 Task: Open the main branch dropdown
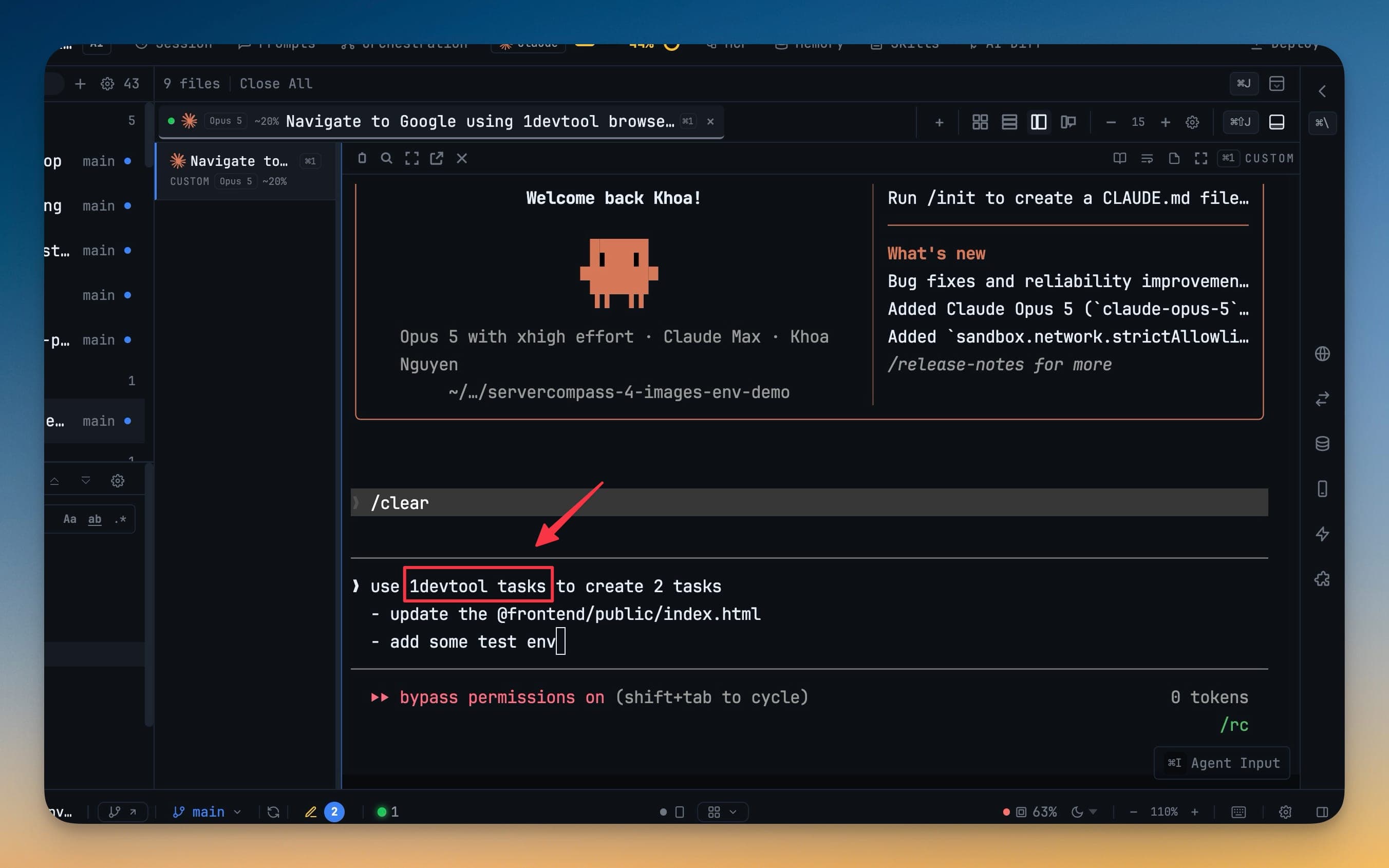tap(207, 812)
